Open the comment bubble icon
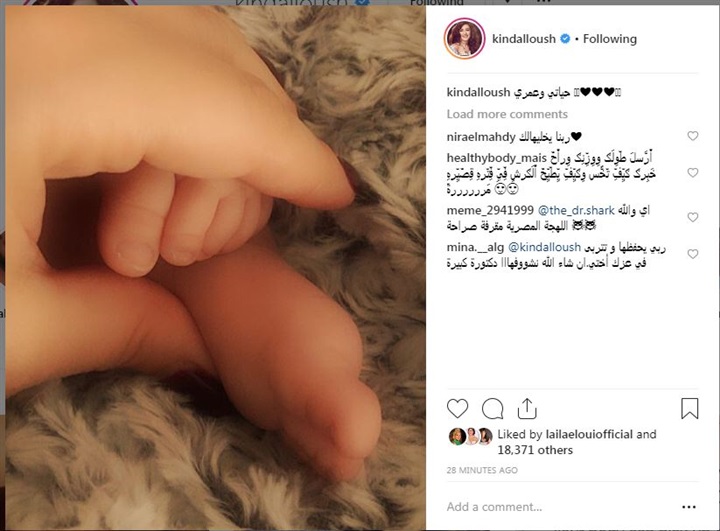Screen dimensions: 720x531 pyautogui.click(x=493, y=408)
